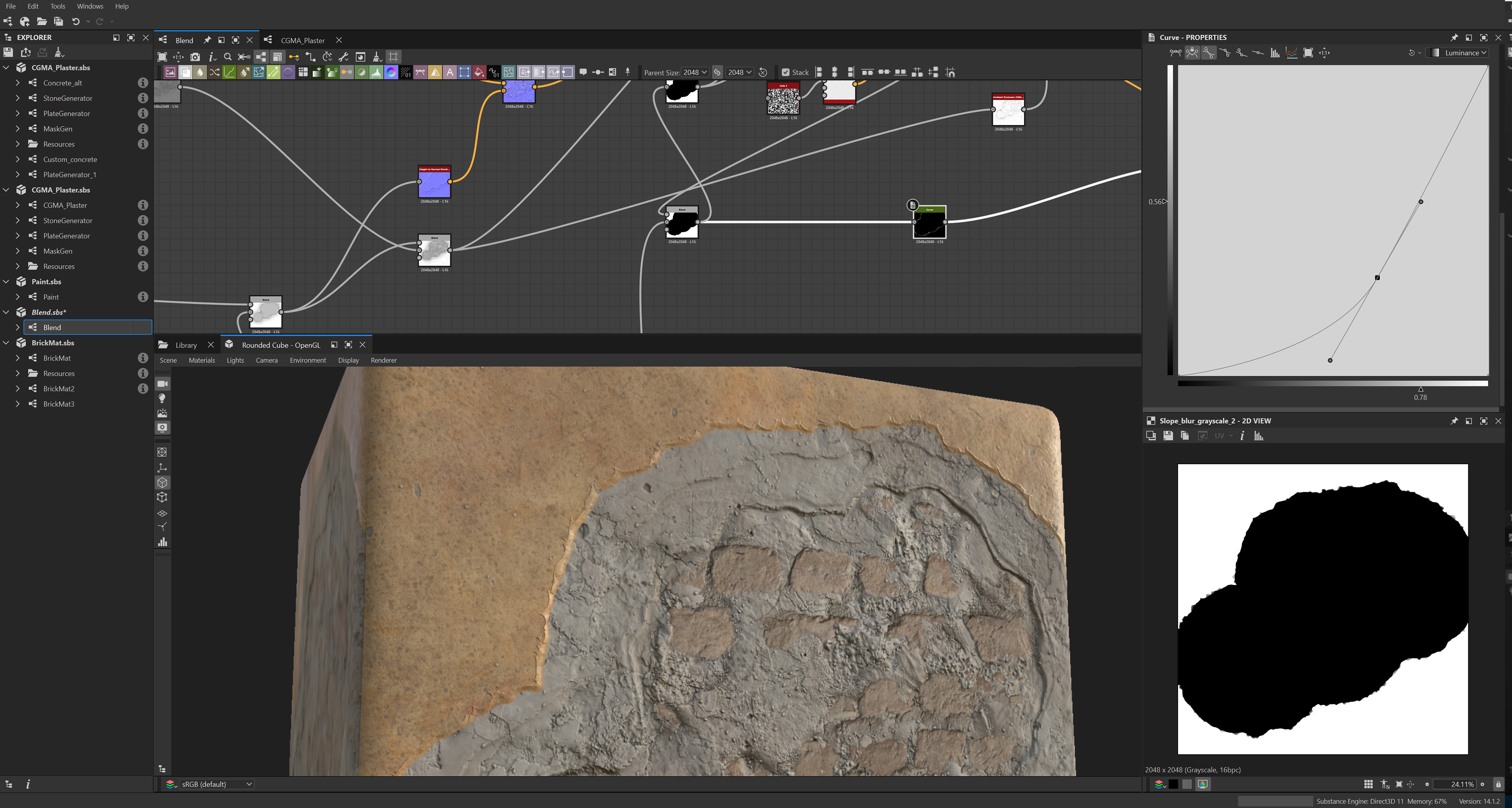Click the clean graph broom icon
The width and height of the screenshot is (1512, 808).
point(377,57)
